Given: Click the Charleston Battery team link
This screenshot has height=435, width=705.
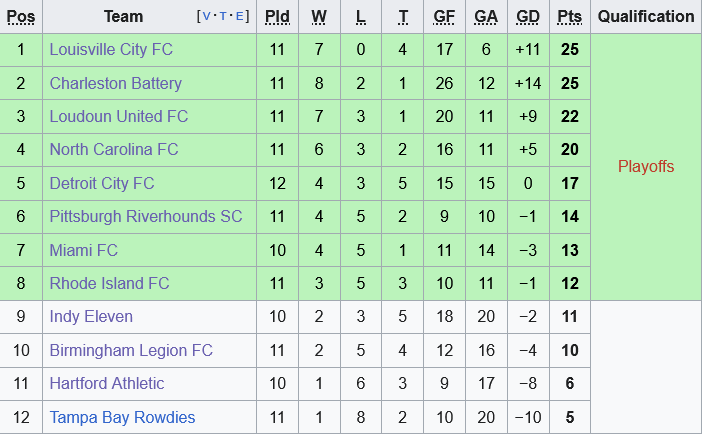Looking at the screenshot, I should tap(116, 83).
